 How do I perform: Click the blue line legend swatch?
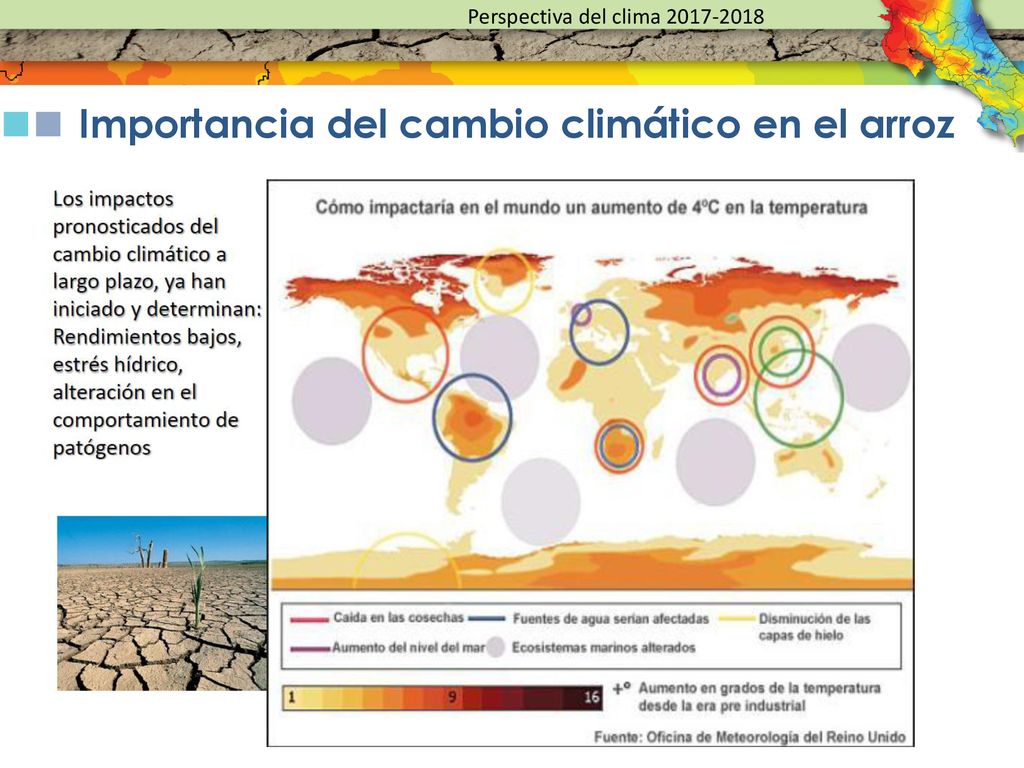coord(487,618)
